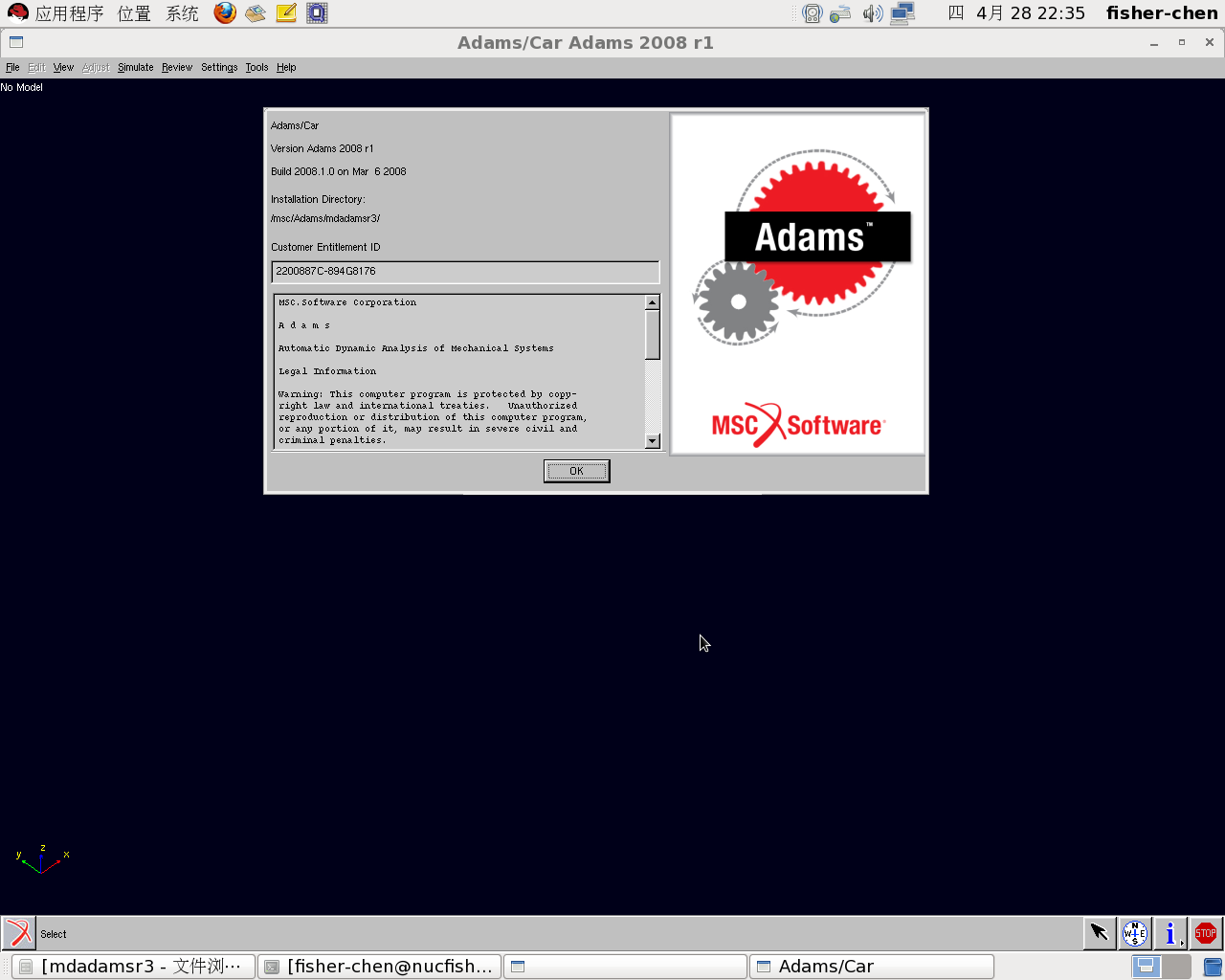This screenshot has width=1225, height=980.
Task: Open the compass view orientation tool
Action: [1135, 933]
